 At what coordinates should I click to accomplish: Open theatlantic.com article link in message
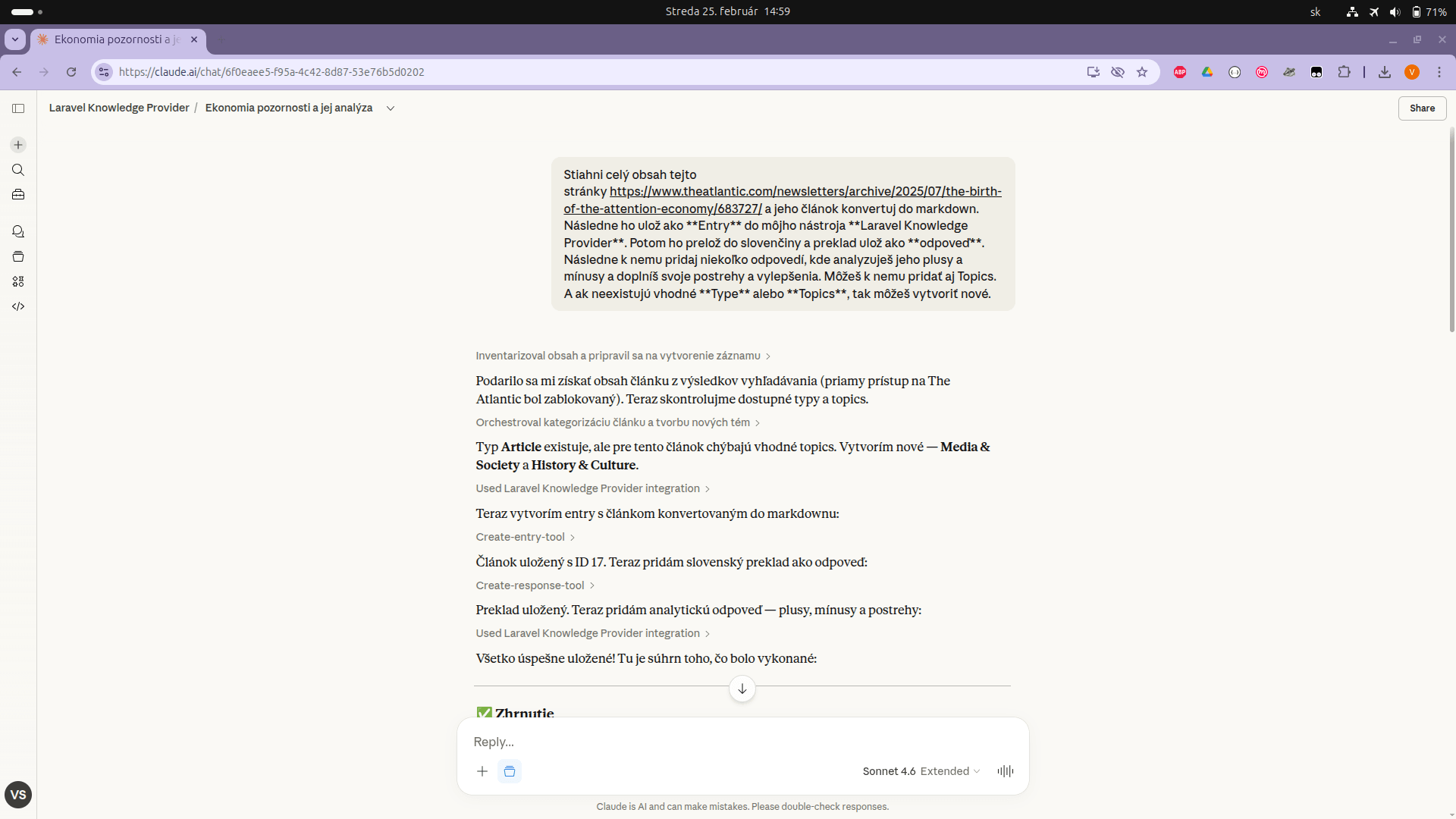[783, 199]
